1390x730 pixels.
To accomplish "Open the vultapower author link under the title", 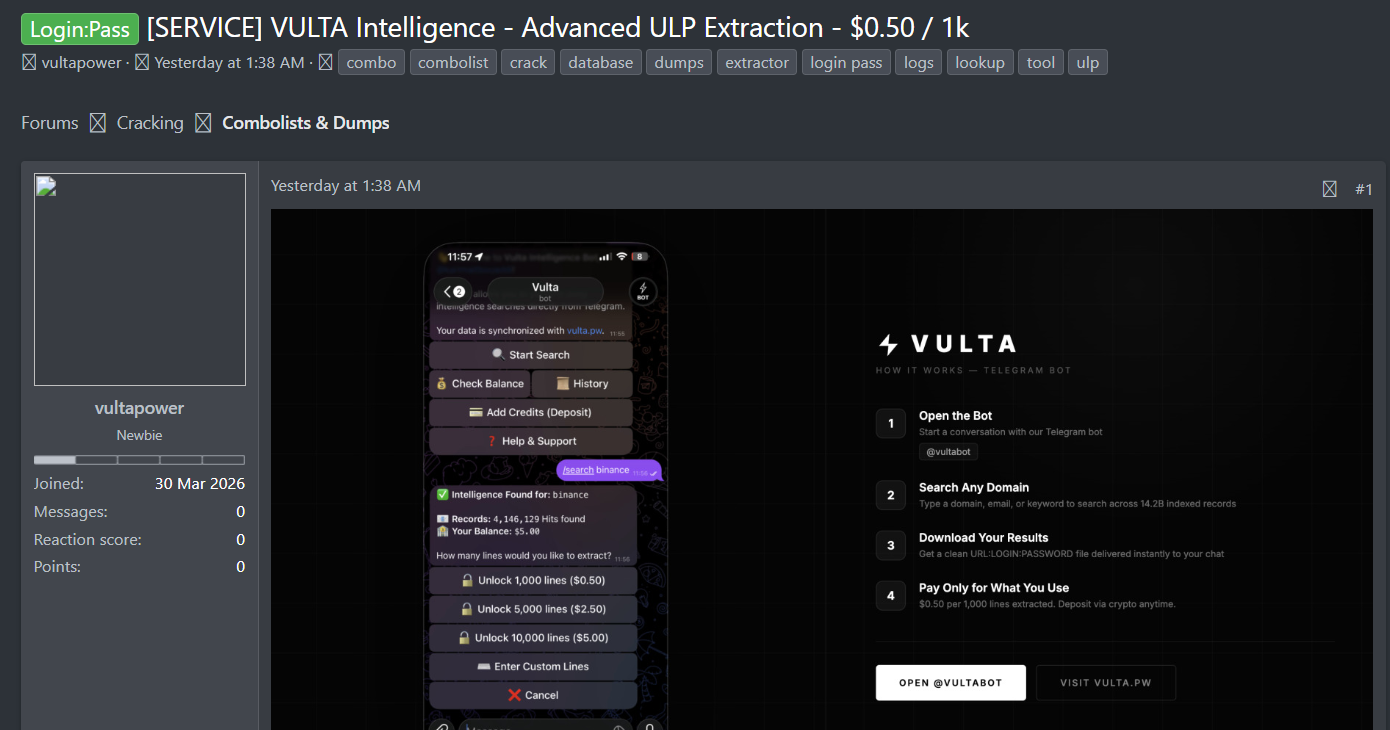I will 82,63.
